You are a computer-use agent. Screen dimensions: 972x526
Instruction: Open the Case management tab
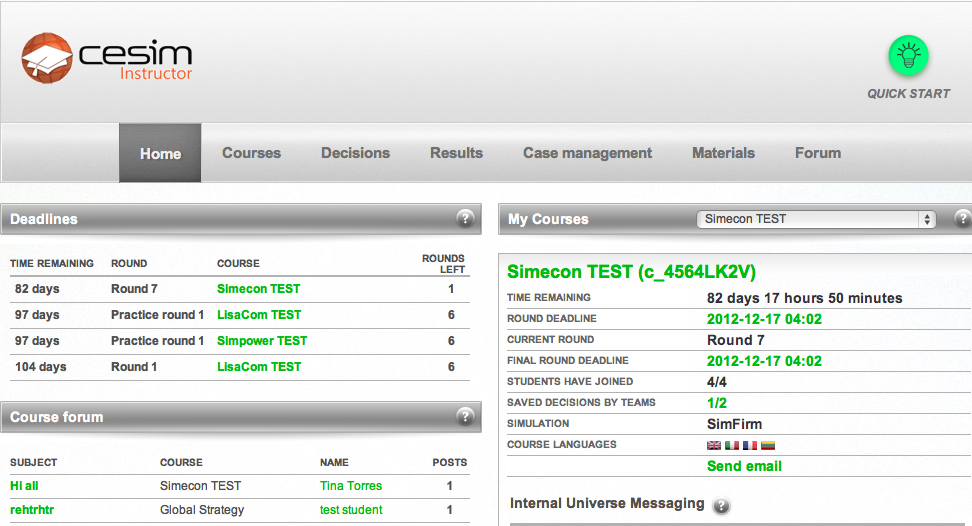(587, 153)
